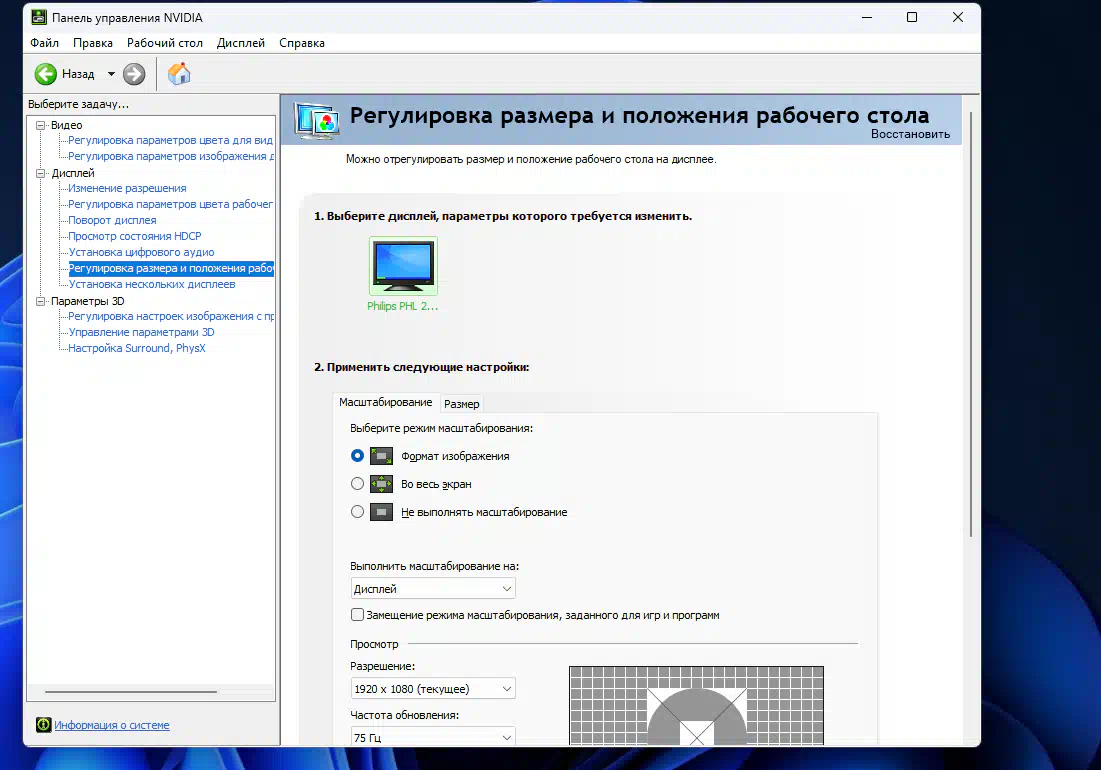Click the horizontal scrollbar in task tree panel
This screenshot has width=1101, height=770.
[131, 692]
